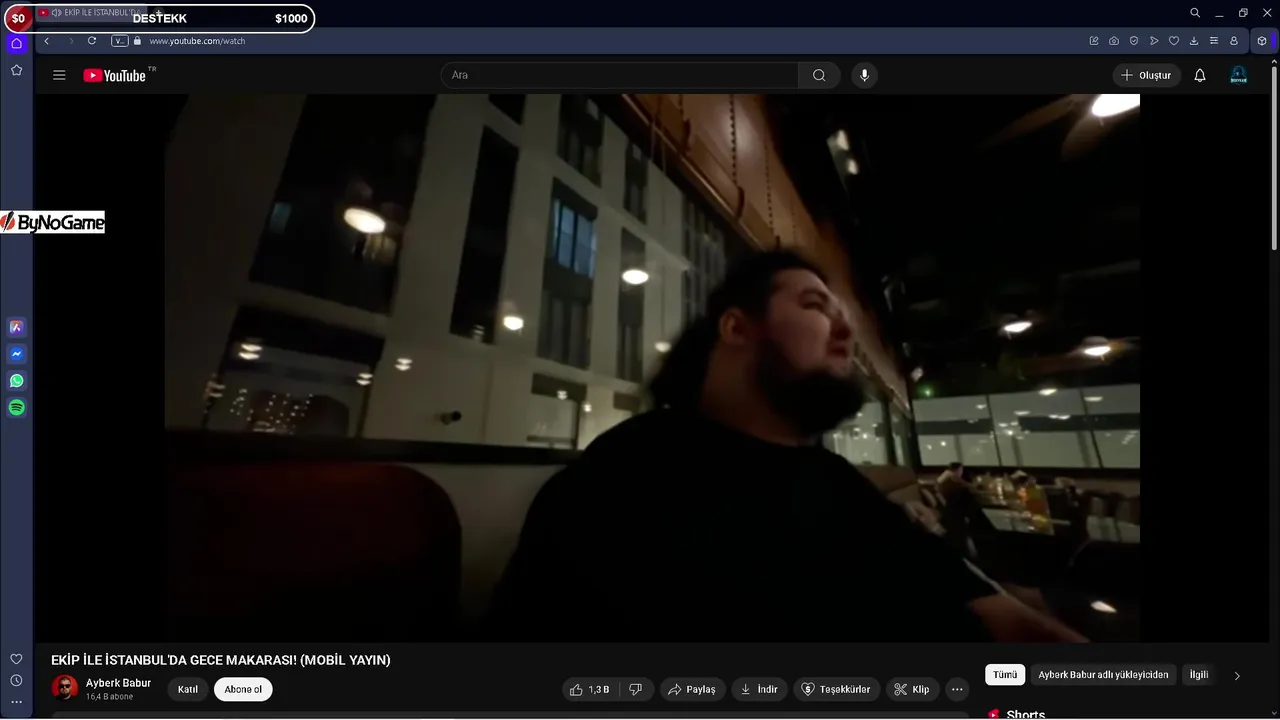Screen dimensions: 1280x720
Task: Open the V... VPN badge in address bar
Action: [x=119, y=41]
